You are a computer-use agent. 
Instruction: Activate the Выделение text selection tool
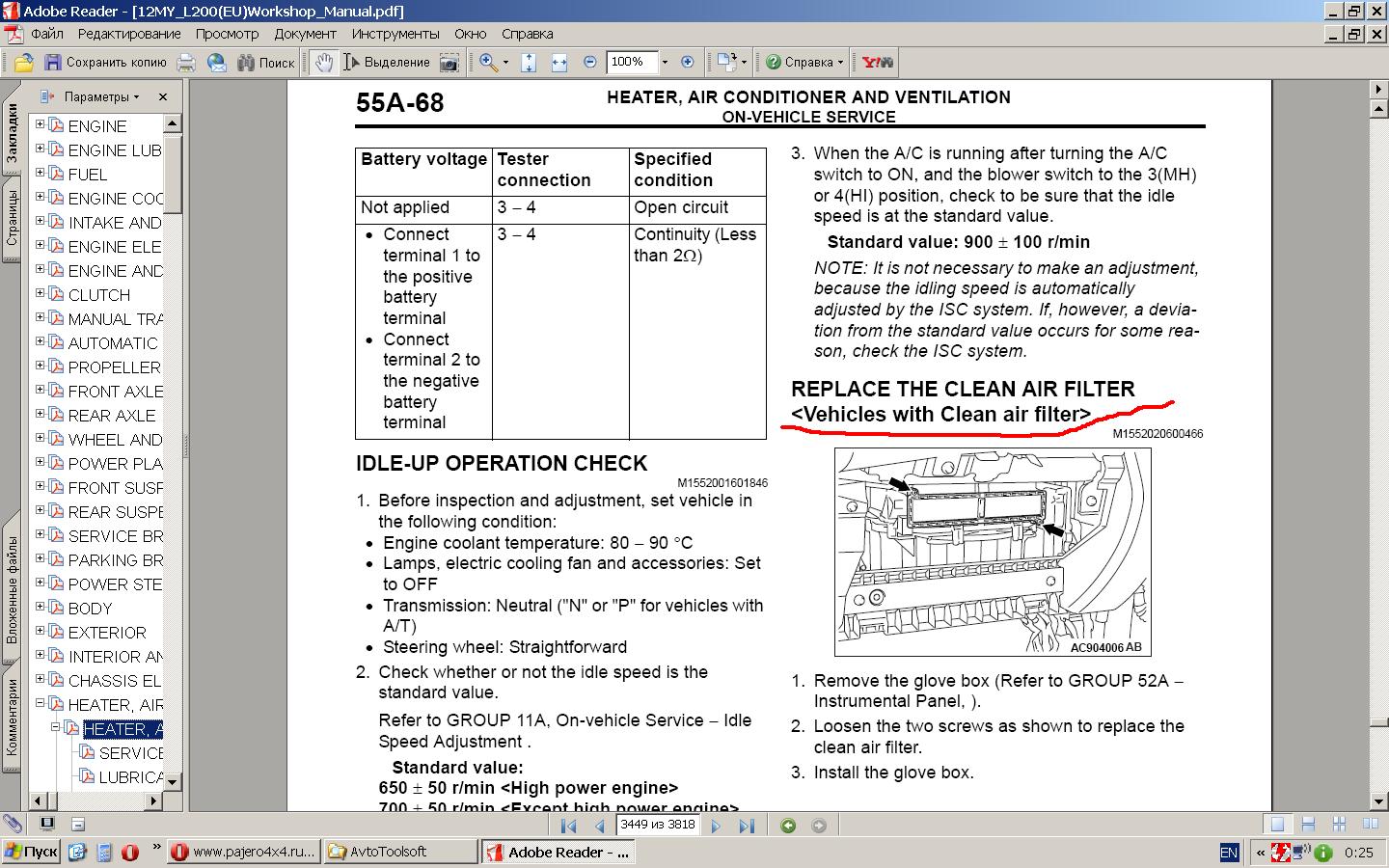[x=386, y=63]
